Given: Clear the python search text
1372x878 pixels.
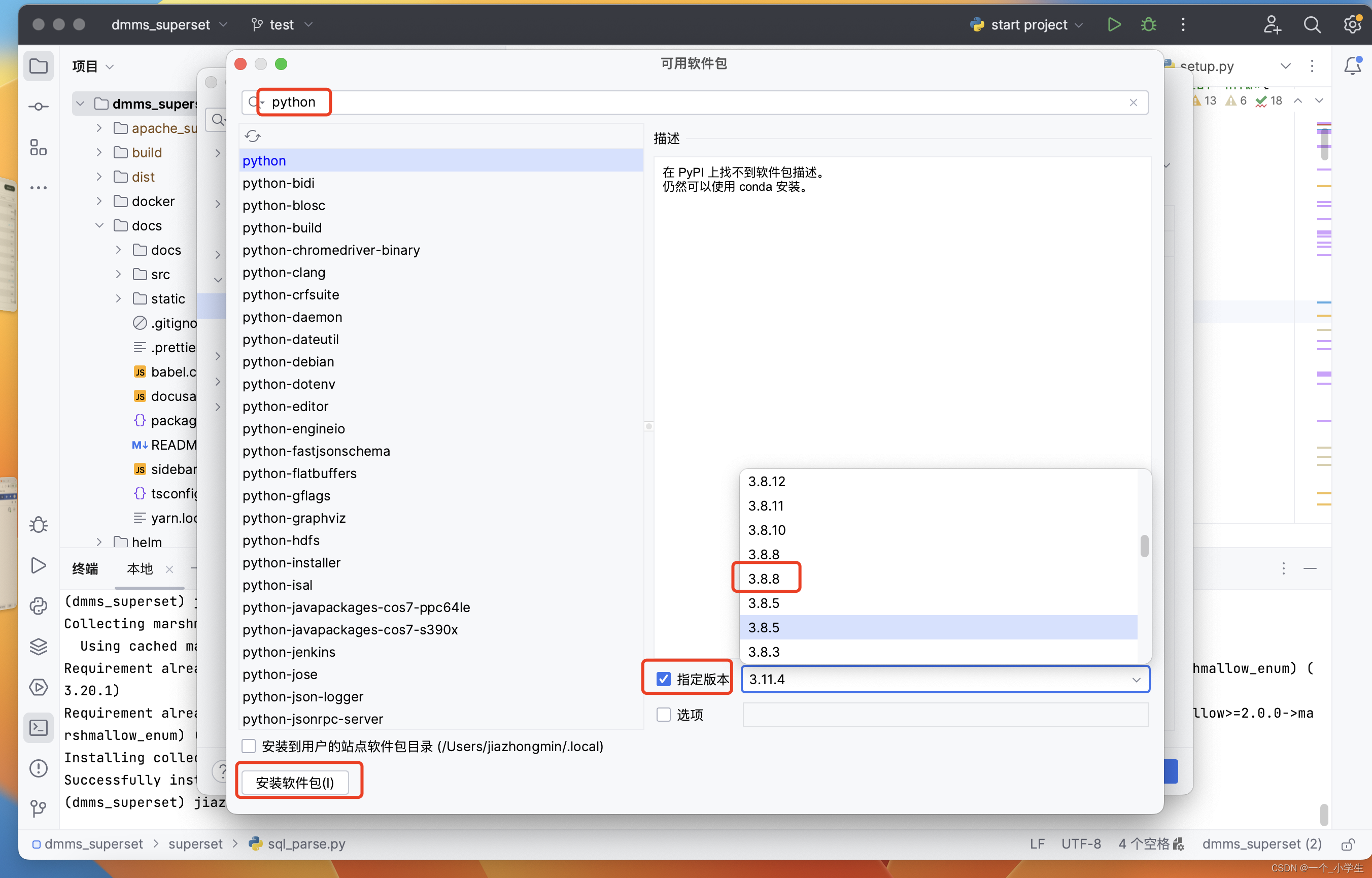Looking at the screenshot, I should pyautogui.click(x=1133, y=103).
